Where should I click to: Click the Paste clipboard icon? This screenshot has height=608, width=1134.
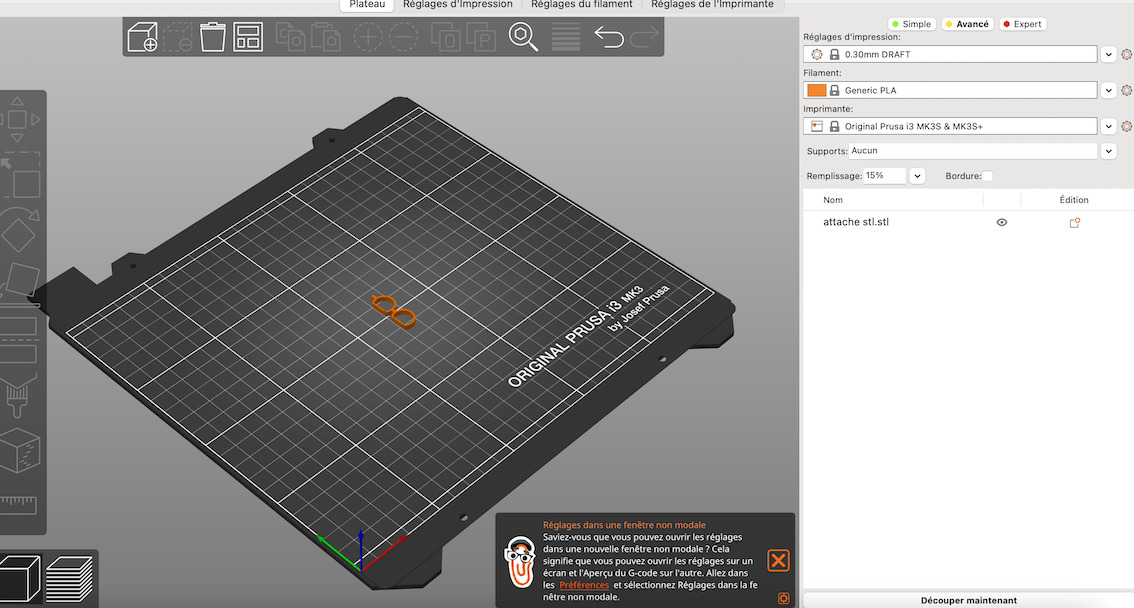pyautogui.click(x=325, y=37)
